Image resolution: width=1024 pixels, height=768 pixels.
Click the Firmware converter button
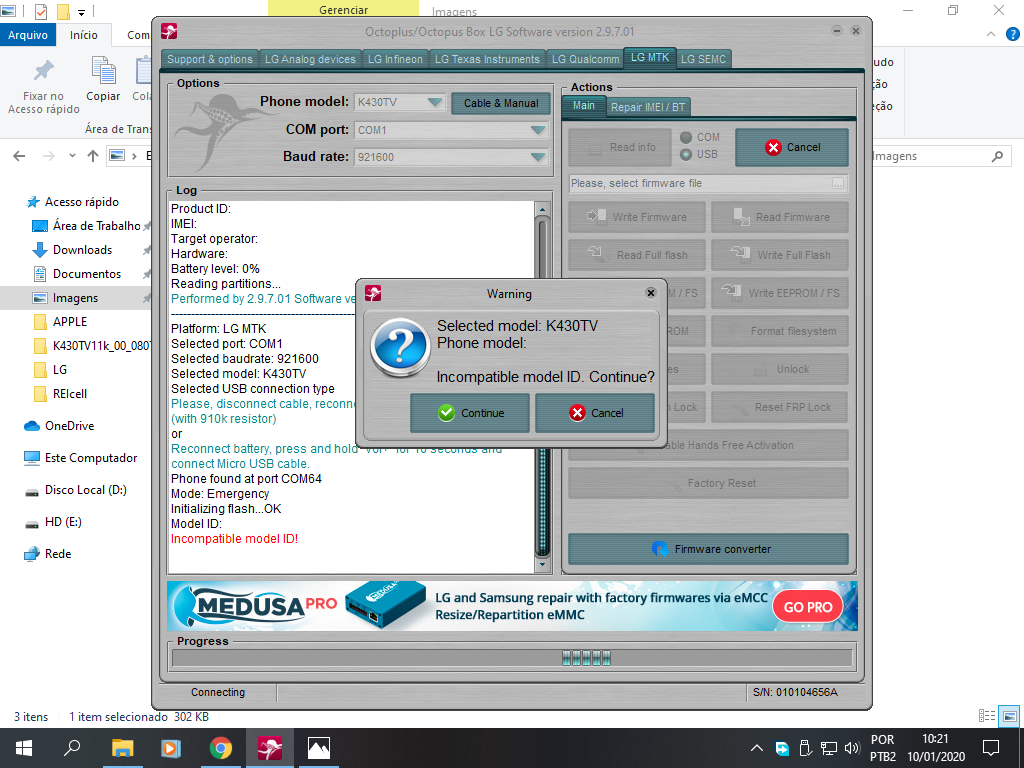(709, 549)
